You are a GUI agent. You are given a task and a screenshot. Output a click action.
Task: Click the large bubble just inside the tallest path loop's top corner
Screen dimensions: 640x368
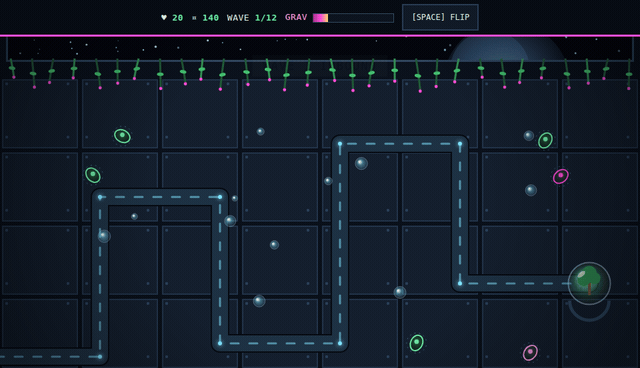(361, 164)
